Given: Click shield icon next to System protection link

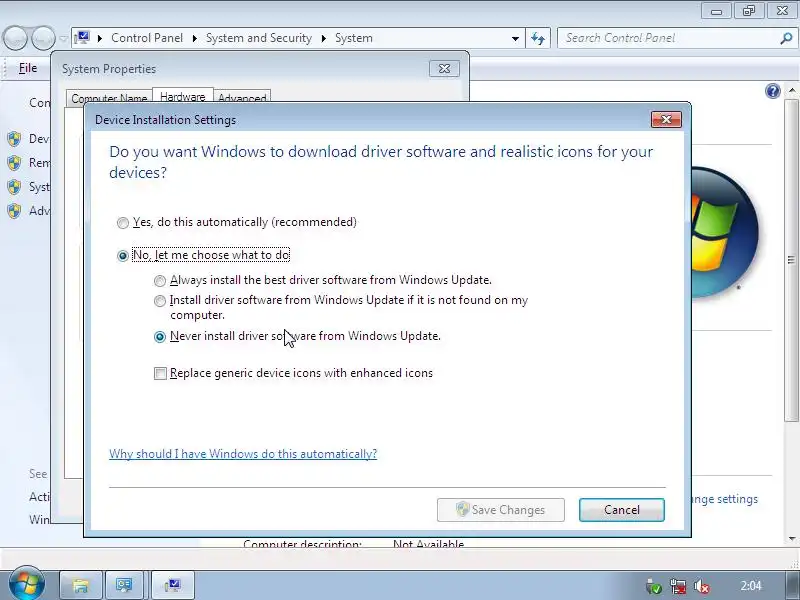Looking at the screenshot, I should tap(14, 187).
